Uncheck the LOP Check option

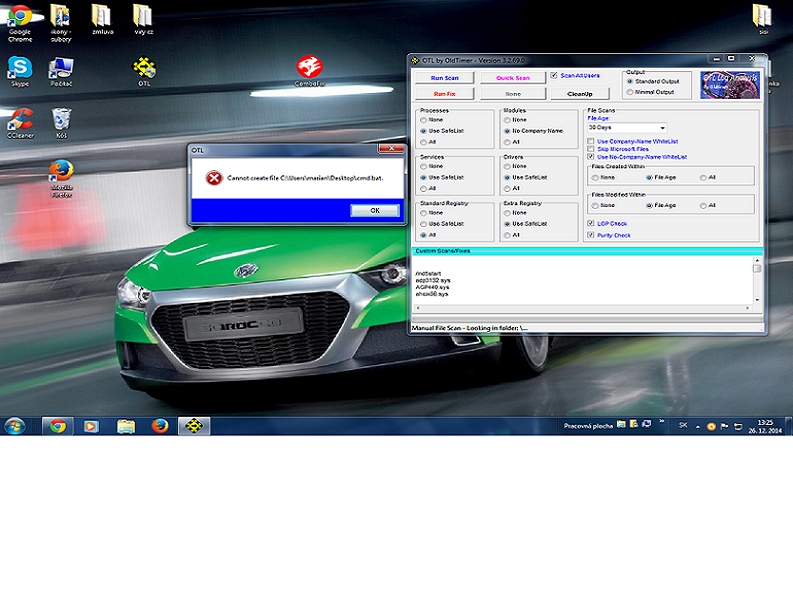[590, 224]
